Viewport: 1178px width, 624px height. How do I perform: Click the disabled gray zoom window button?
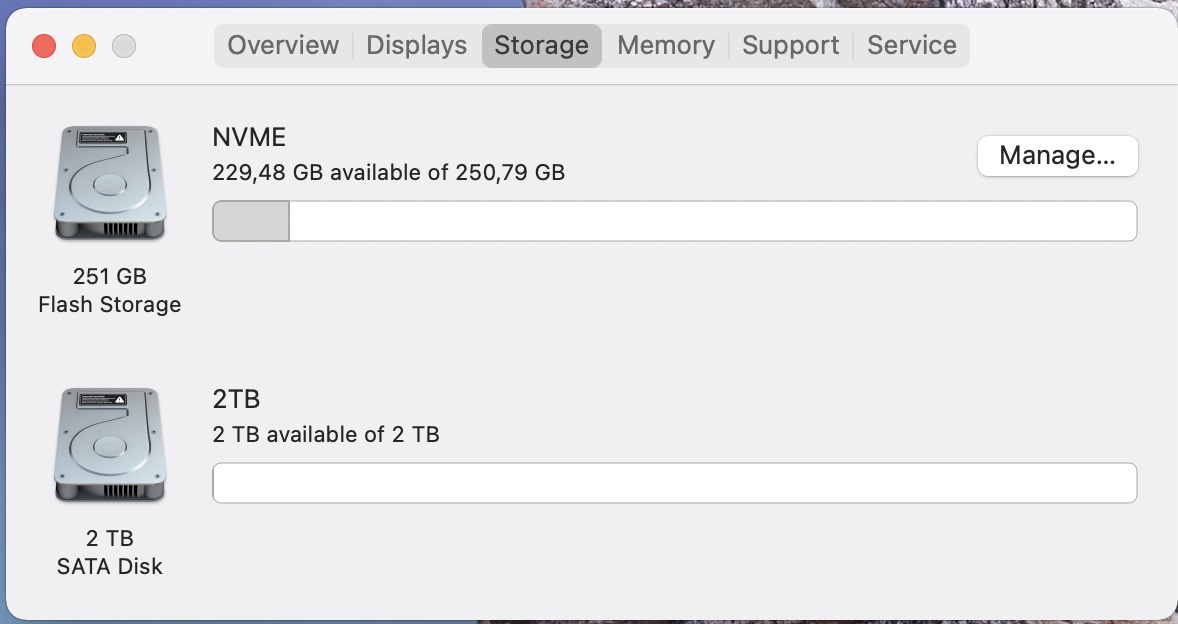[x=124, y=46]
